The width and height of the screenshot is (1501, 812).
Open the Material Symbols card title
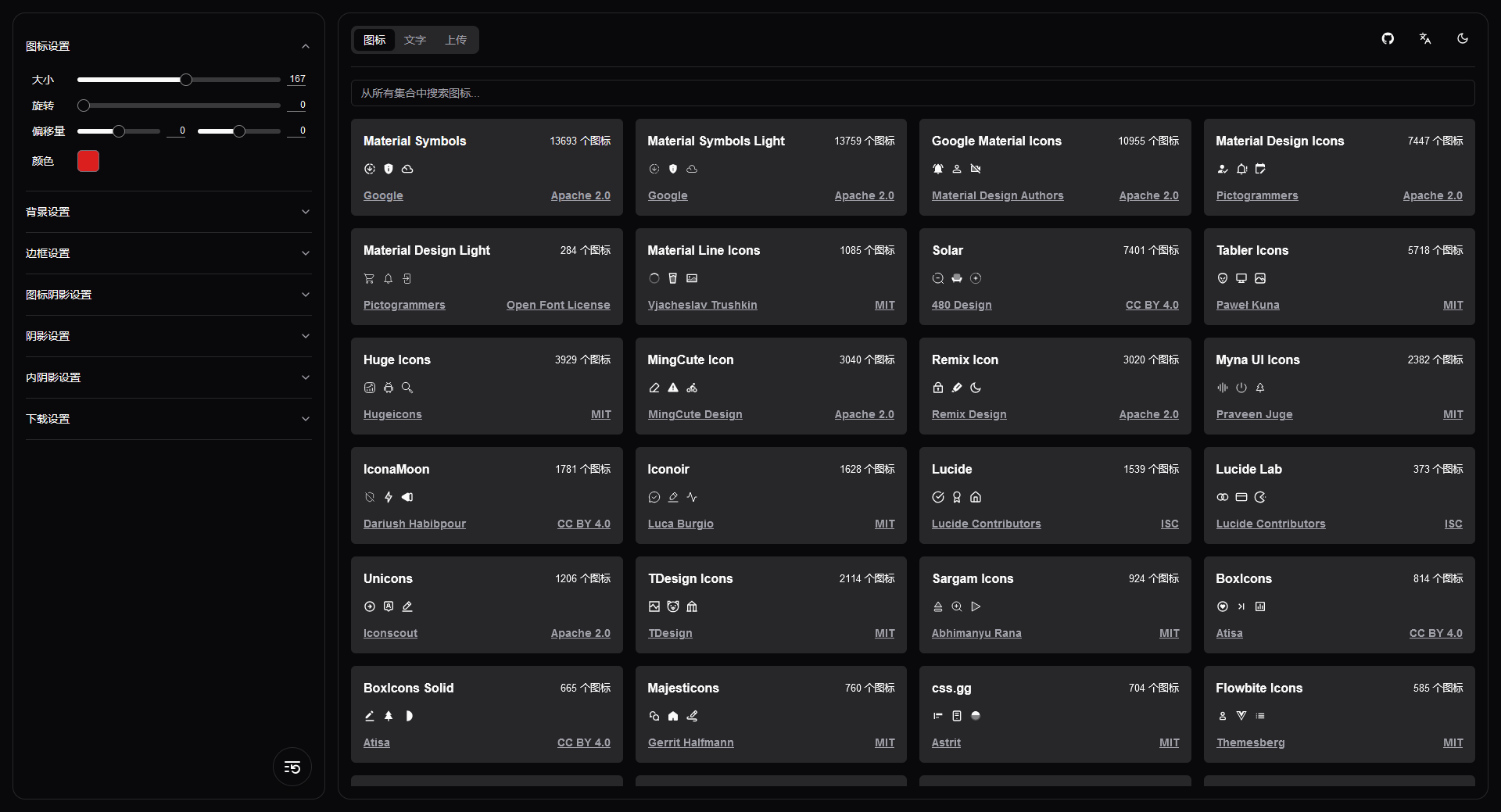coord(414,141)
